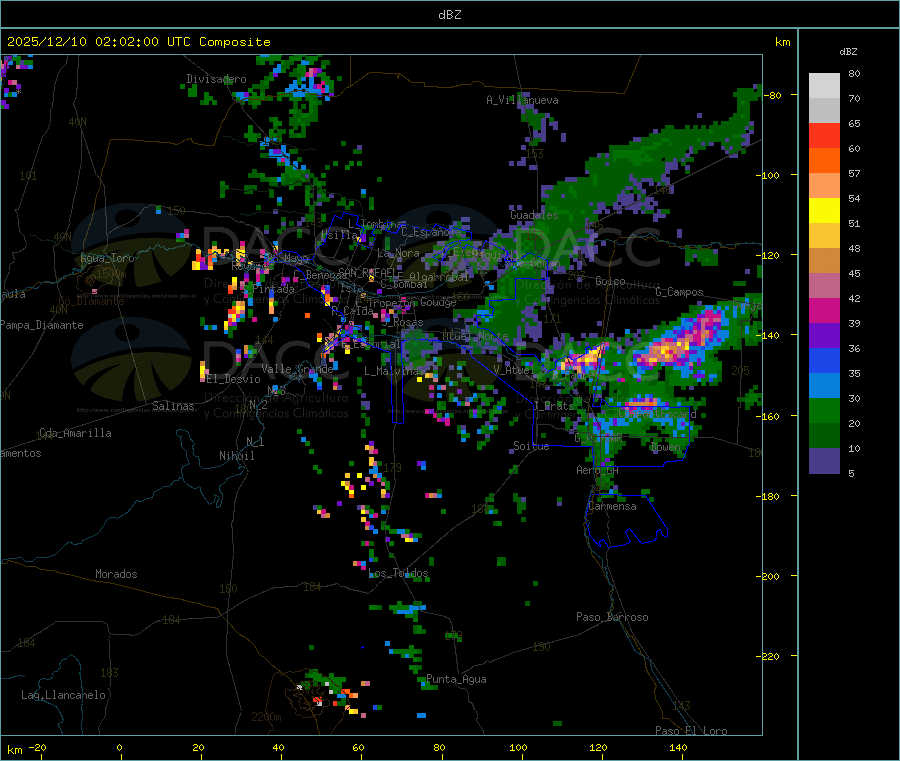Click the 'L_Malvinas' map label
Viewport: 900px width, 761px height.
click(x=394, y=371)
